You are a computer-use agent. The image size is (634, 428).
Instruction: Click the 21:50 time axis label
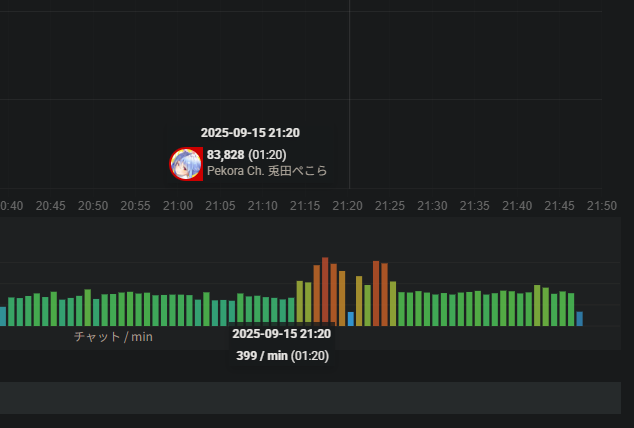(602, 206)
